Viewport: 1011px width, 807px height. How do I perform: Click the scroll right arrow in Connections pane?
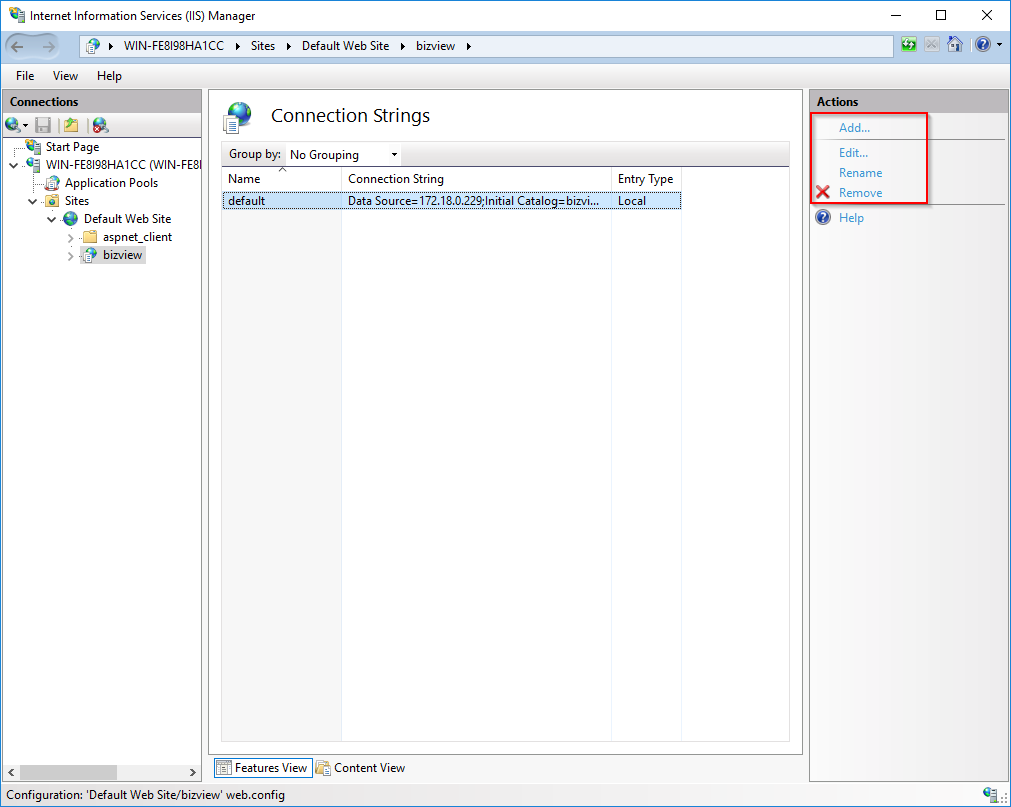pos(192,772)
